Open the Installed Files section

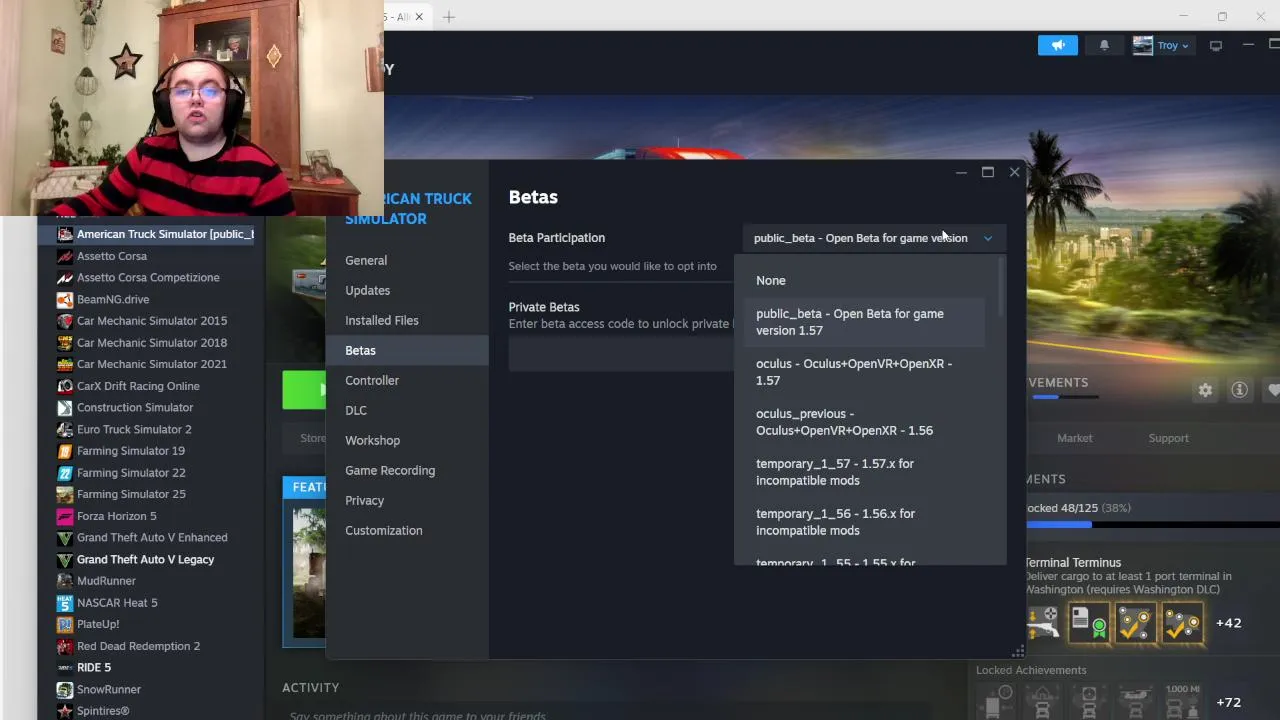pos(407,320)
